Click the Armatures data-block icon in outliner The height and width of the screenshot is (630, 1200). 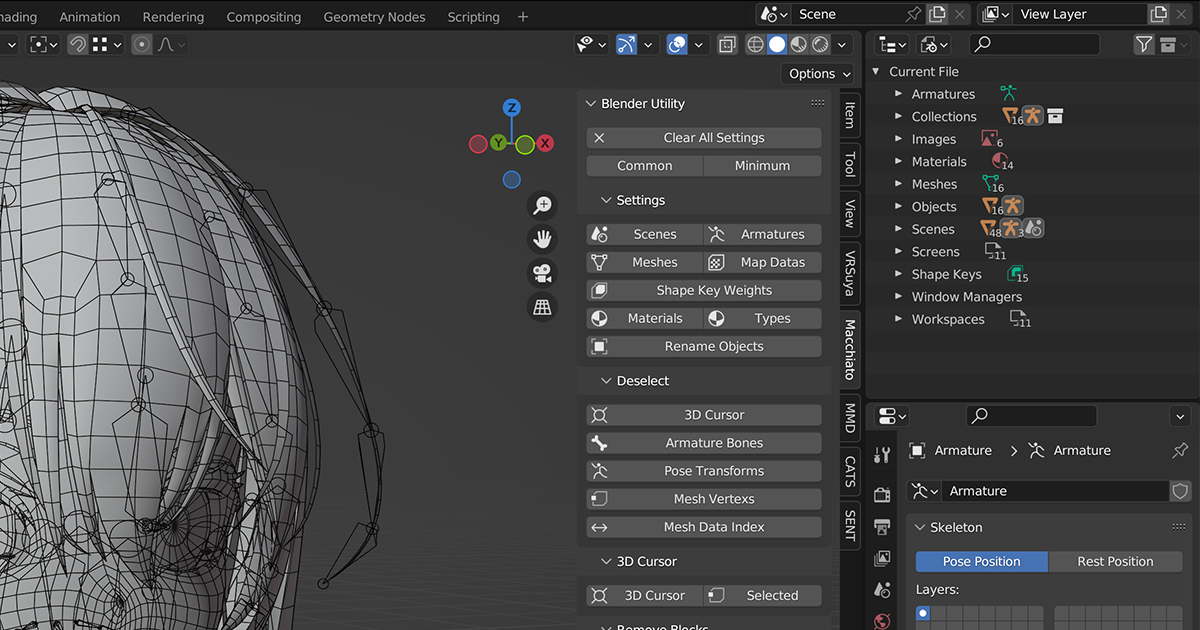pos(1008,93)
